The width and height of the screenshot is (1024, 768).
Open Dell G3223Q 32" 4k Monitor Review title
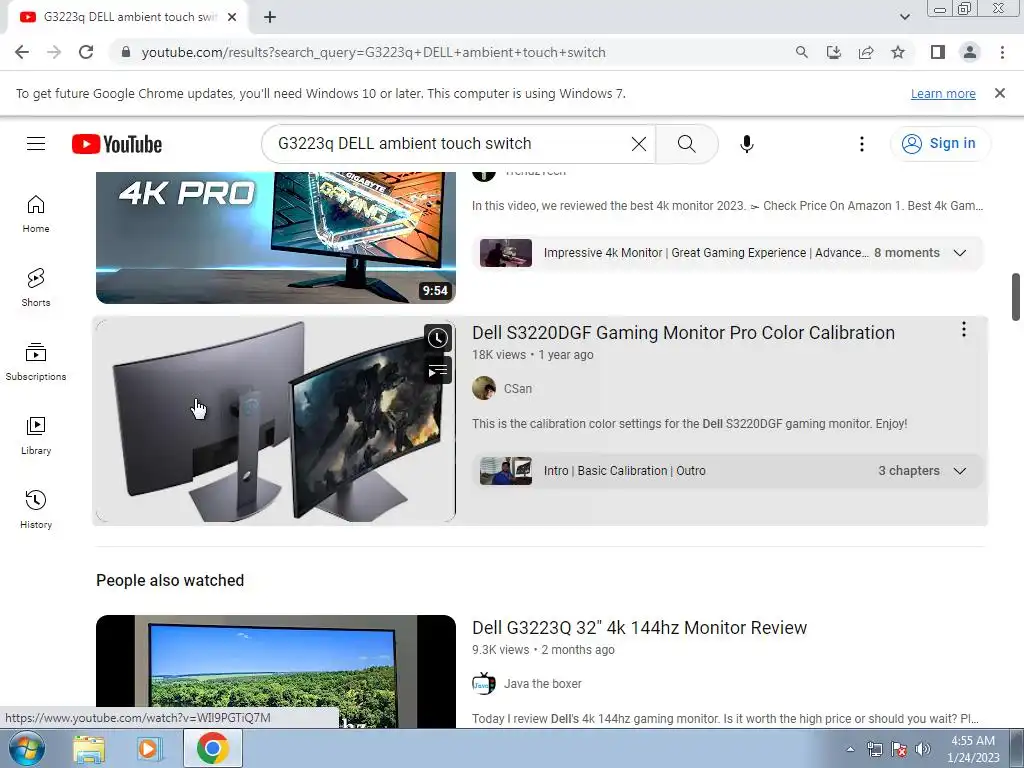639,628
